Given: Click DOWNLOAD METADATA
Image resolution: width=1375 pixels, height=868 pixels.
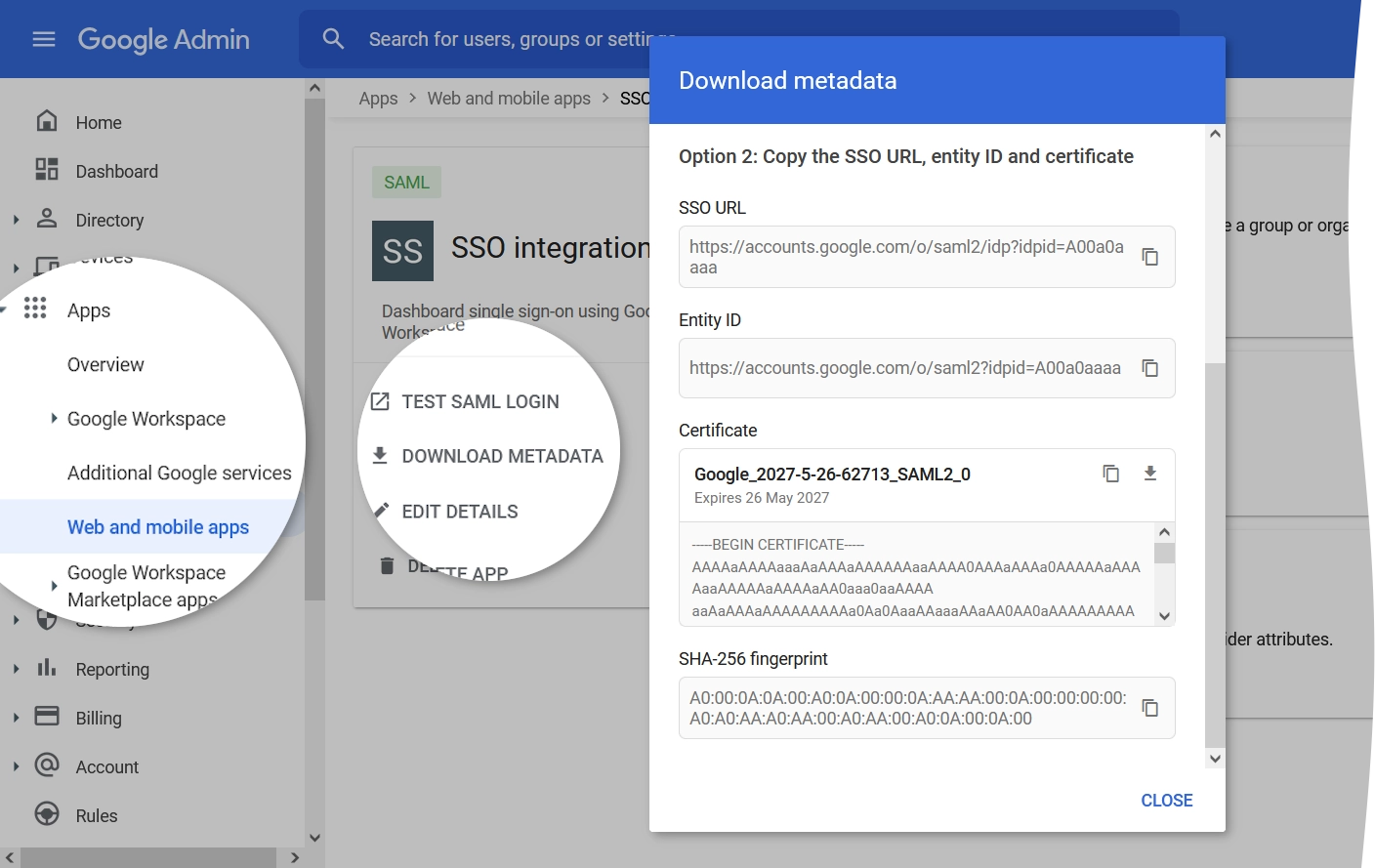Looking at the screenshot, I should (x=502, y=456).
